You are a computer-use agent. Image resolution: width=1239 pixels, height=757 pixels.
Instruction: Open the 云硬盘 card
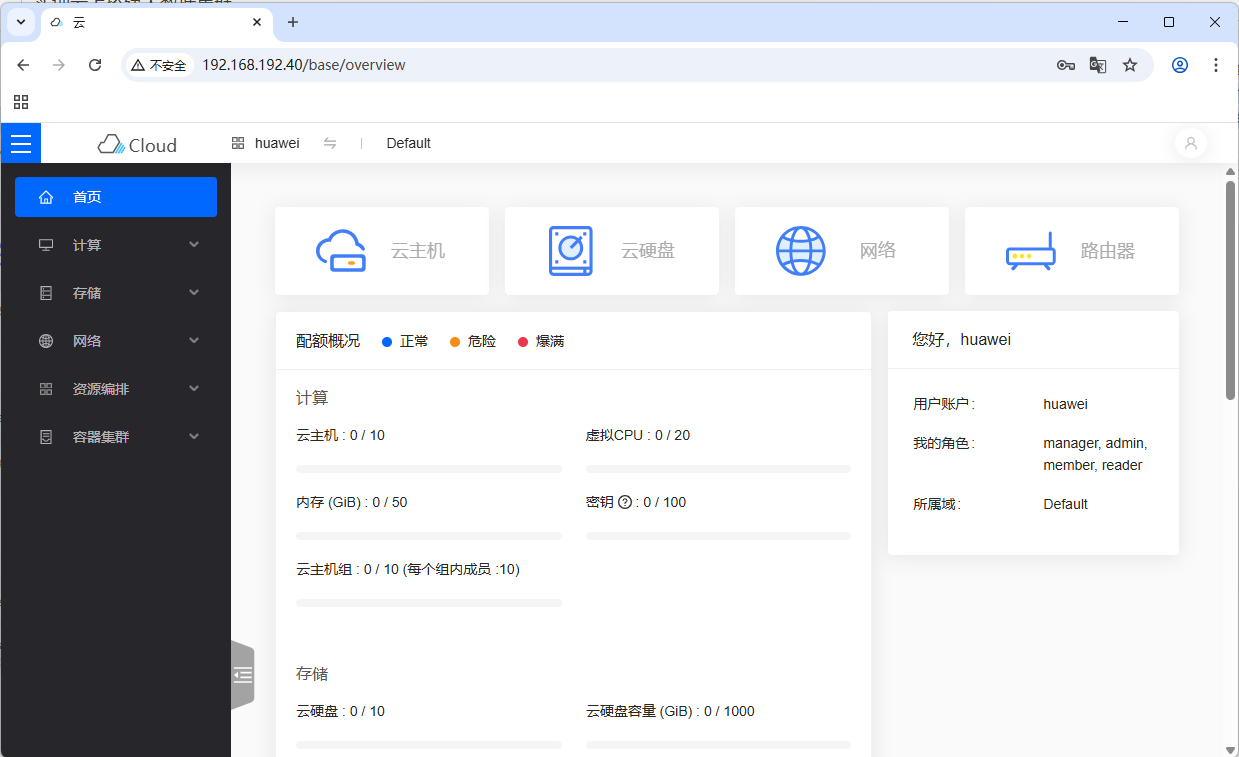(612, 251)
